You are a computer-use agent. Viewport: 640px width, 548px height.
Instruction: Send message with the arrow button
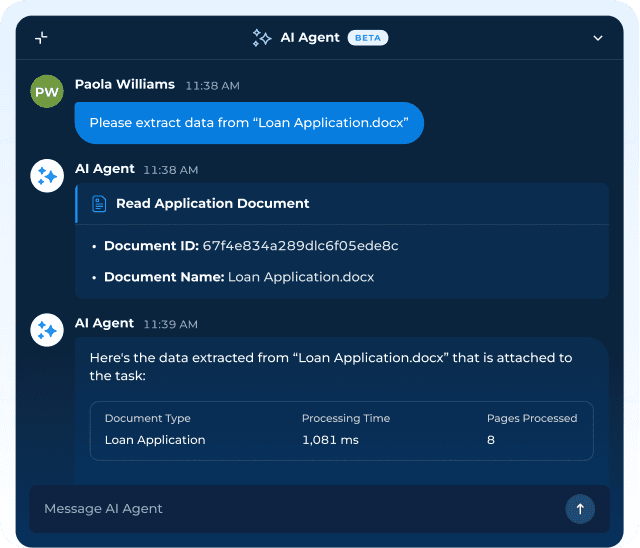click(x=580, y=509)
